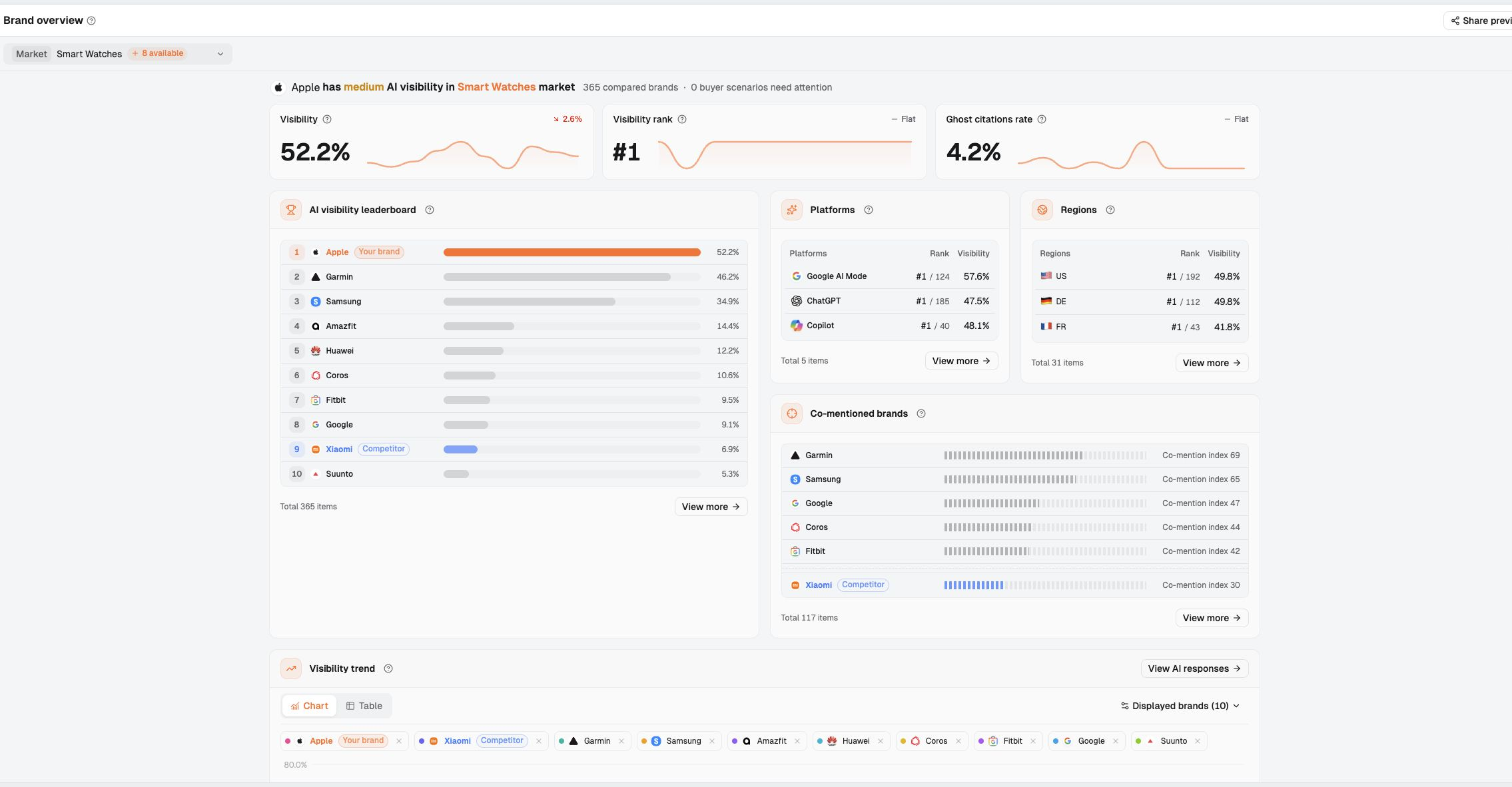
Task: Open the Market Smart Watches dropdown
Action: pos(118,54)
